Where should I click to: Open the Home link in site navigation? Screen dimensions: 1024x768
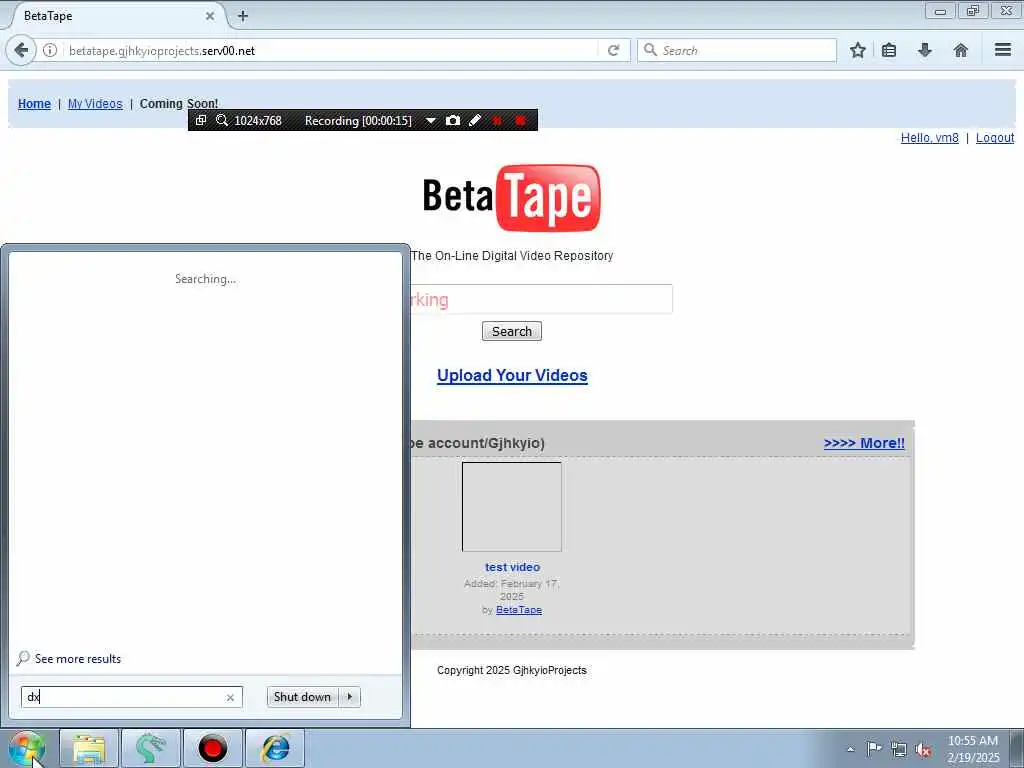pyautogui.click(x=34, y=104)
